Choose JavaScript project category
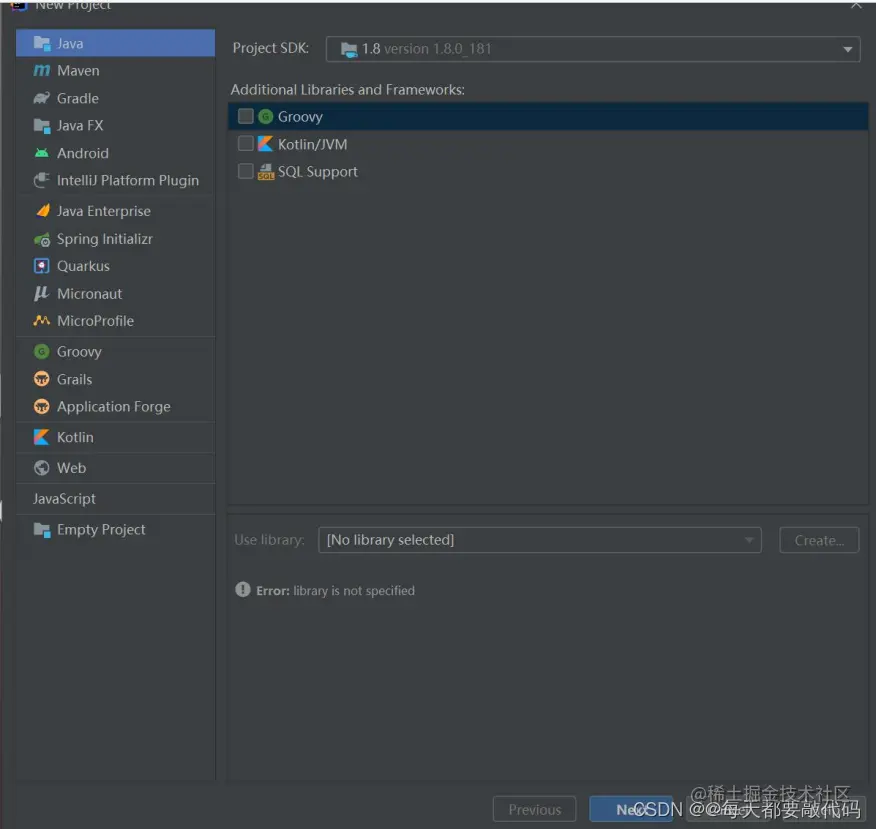 pos(116,499)
